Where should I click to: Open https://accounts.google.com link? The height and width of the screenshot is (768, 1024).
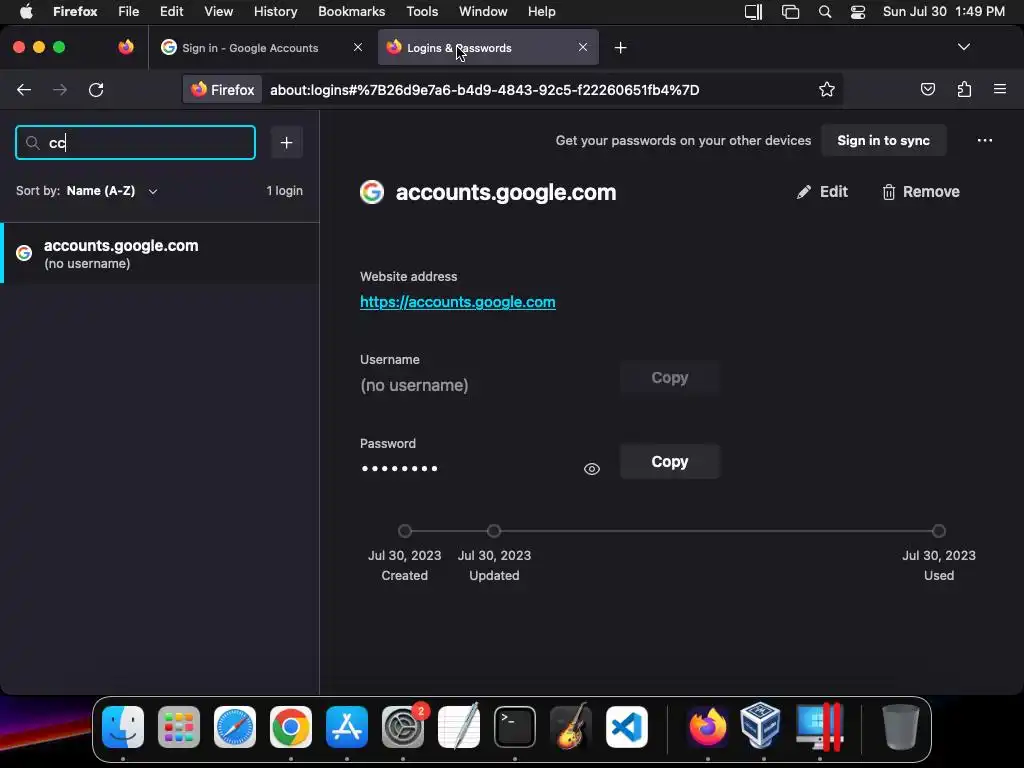click(458, 302)
